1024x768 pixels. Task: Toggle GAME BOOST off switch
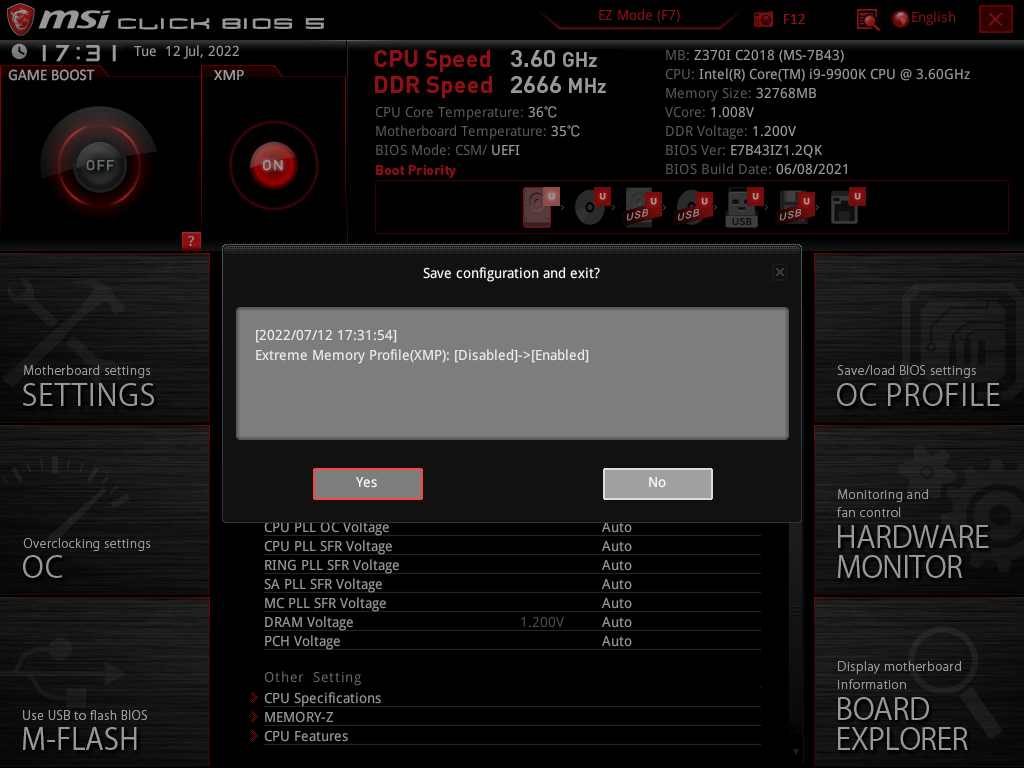[x=98, y=166]
